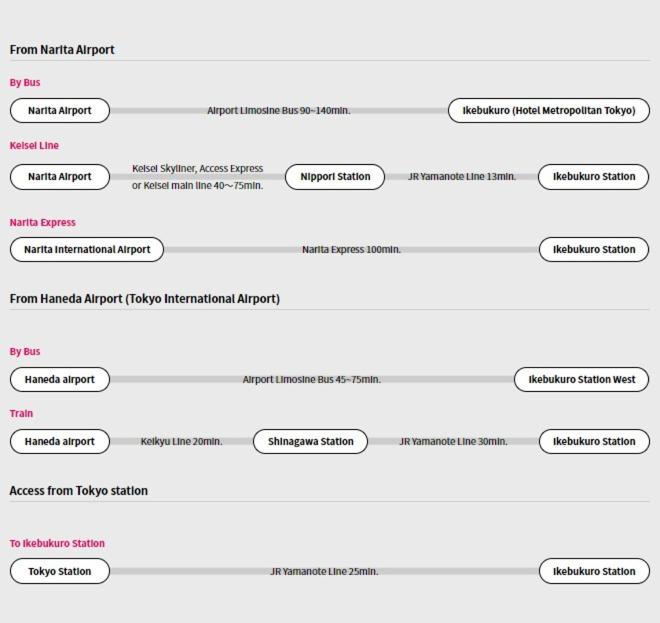Click the Keisei Line heading
Image resolution: width=660 pixels, height=623 pixels.
34,146
